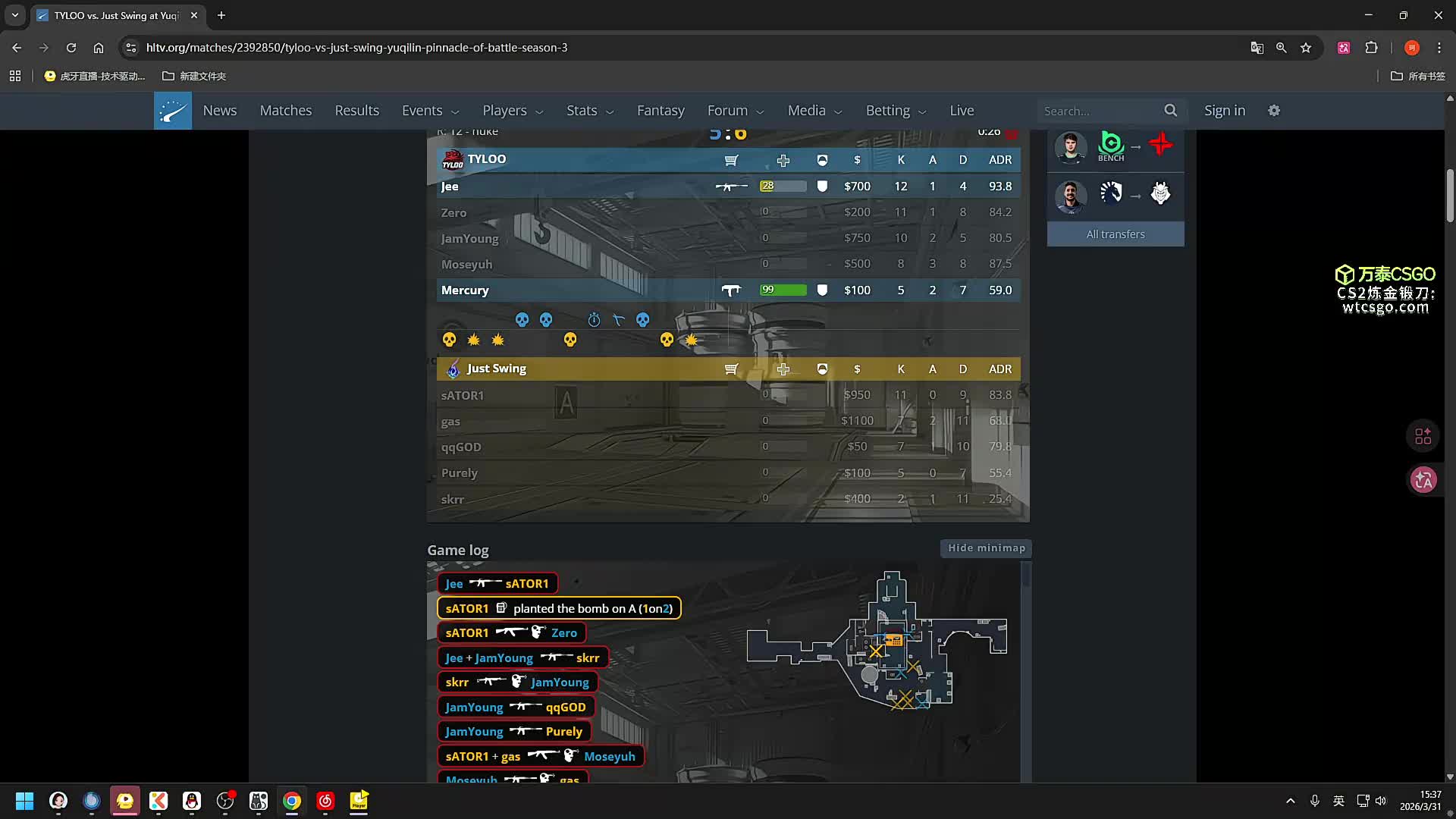Click the HLTV logo home icon
This screenshot has width=1456, height=819.
173,111
